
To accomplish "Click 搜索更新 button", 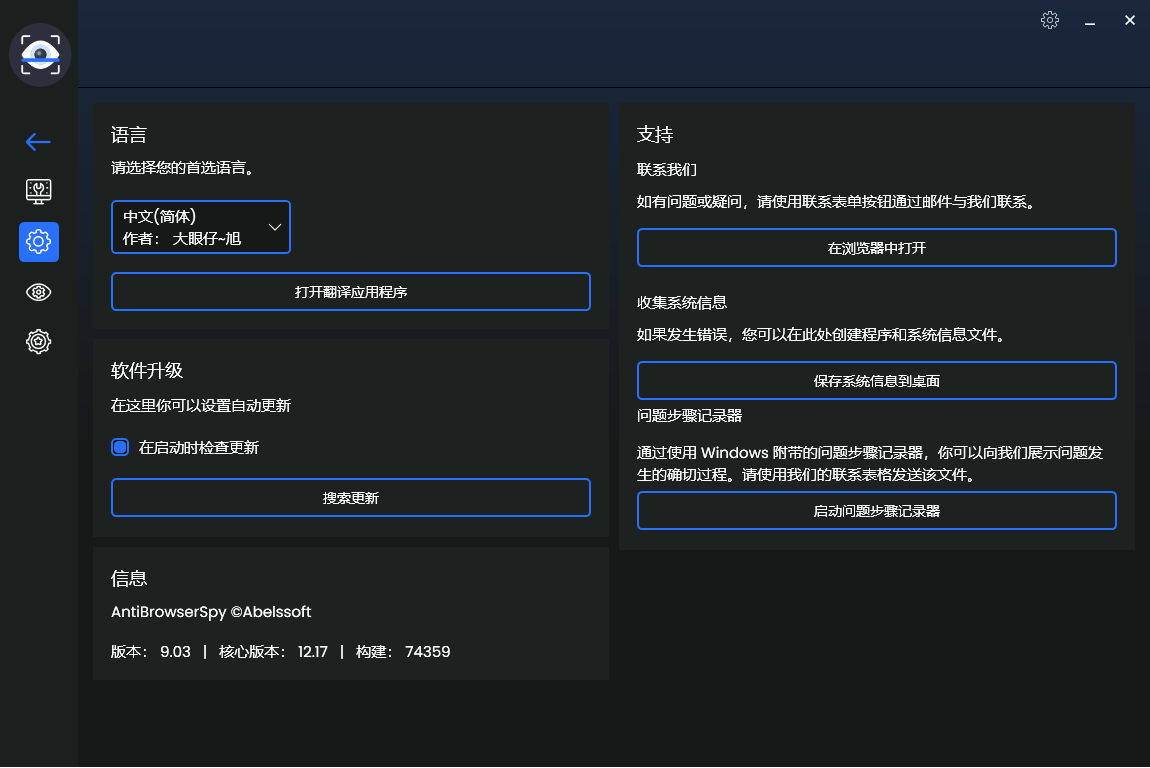I will [351, 498].
